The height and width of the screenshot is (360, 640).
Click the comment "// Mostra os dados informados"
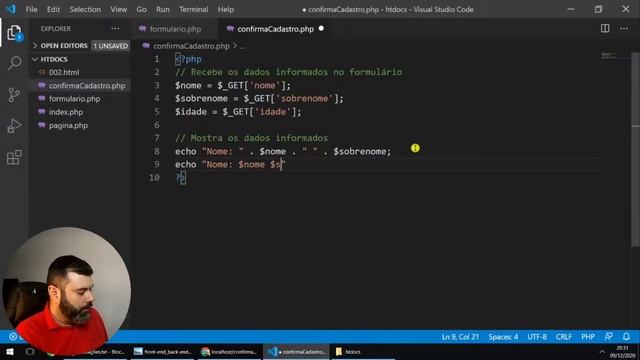coord(251,138)
